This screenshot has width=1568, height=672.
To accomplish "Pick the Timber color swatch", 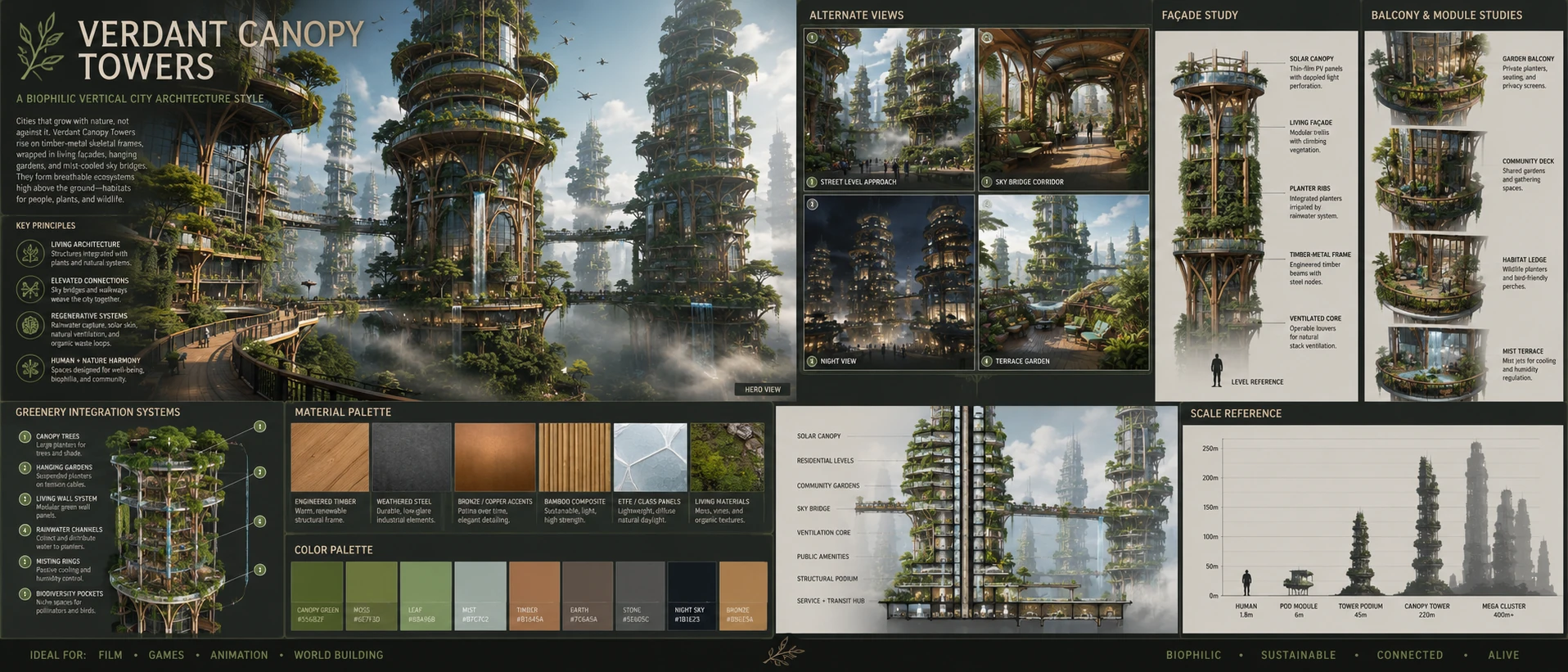I will pos(534,596).
